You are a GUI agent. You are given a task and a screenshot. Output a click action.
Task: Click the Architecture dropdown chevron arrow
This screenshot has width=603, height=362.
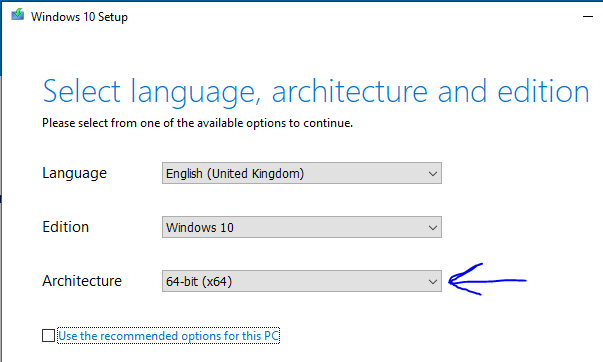pyautogui.click(x=433, y=282)
